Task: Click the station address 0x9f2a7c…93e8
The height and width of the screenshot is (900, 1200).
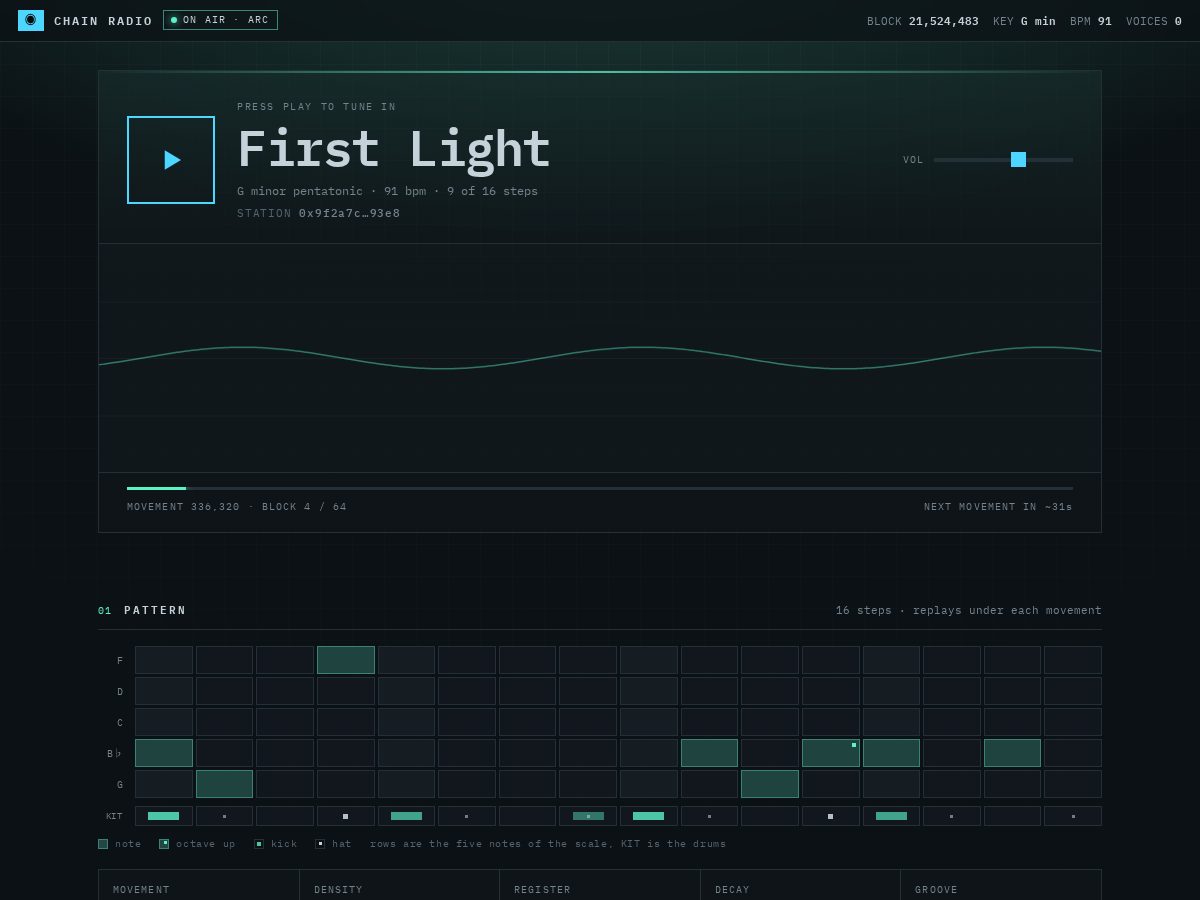Action: (x=349, y=214)
